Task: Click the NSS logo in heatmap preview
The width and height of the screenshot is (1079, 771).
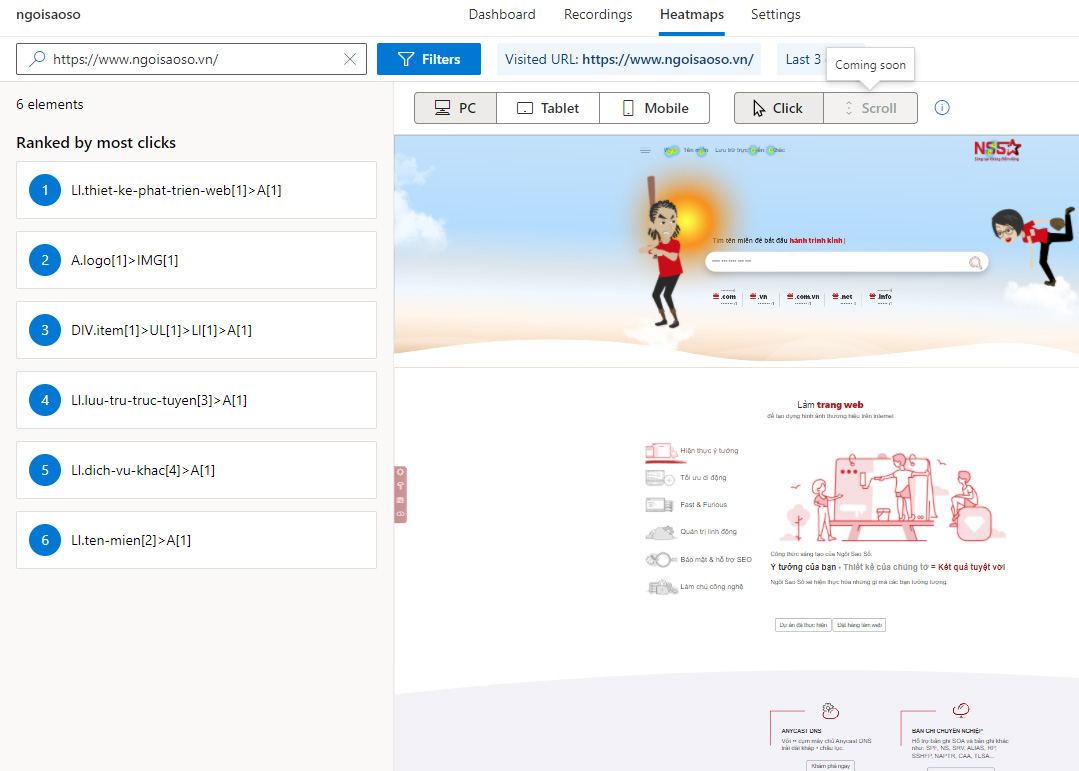Action: click(x=997, y=151)
